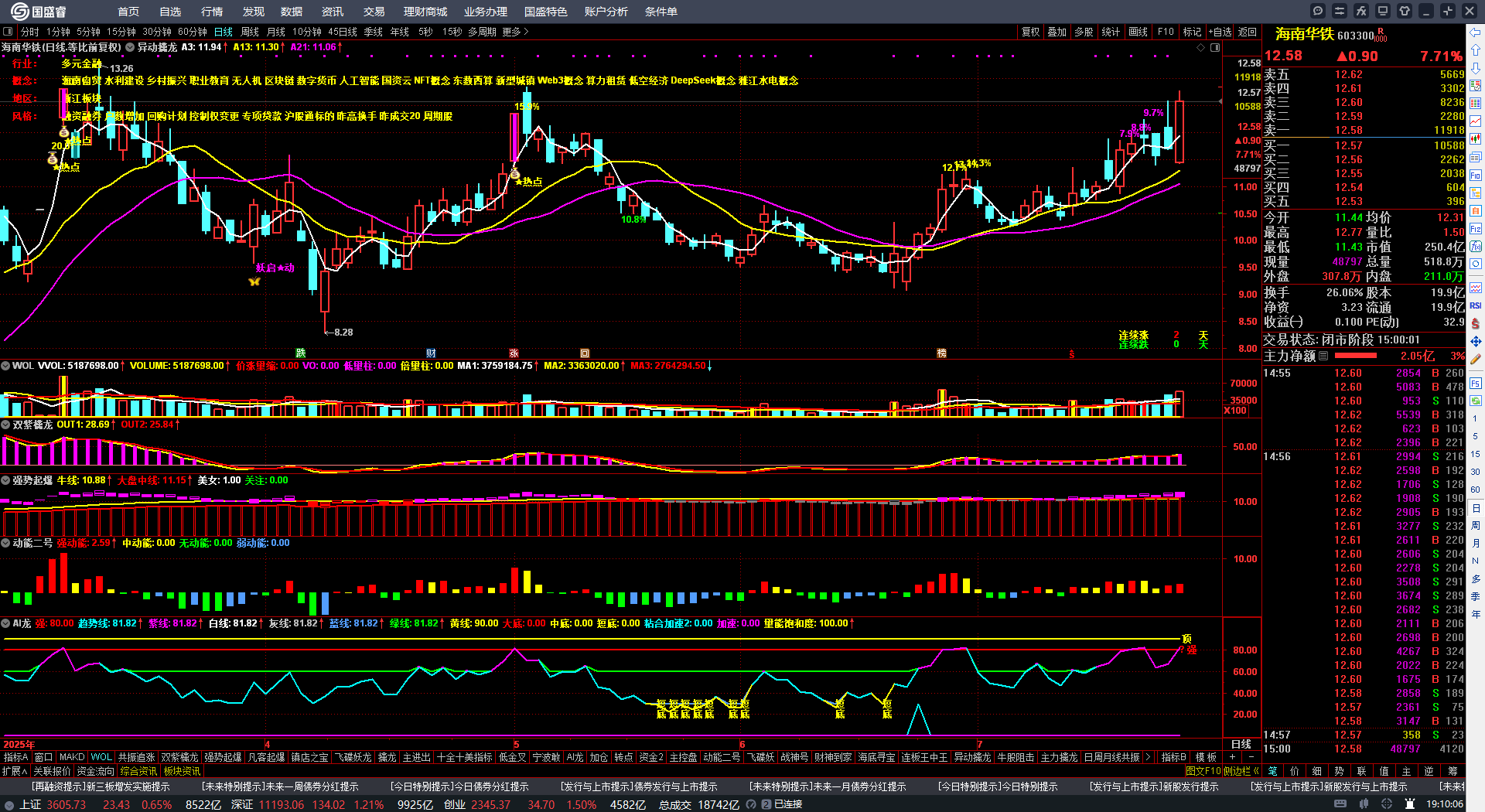Image resolution: width=1485 pixels, height=812 pixels.
Task: Open the 图文F10 link
Action: coord(1203,771)
